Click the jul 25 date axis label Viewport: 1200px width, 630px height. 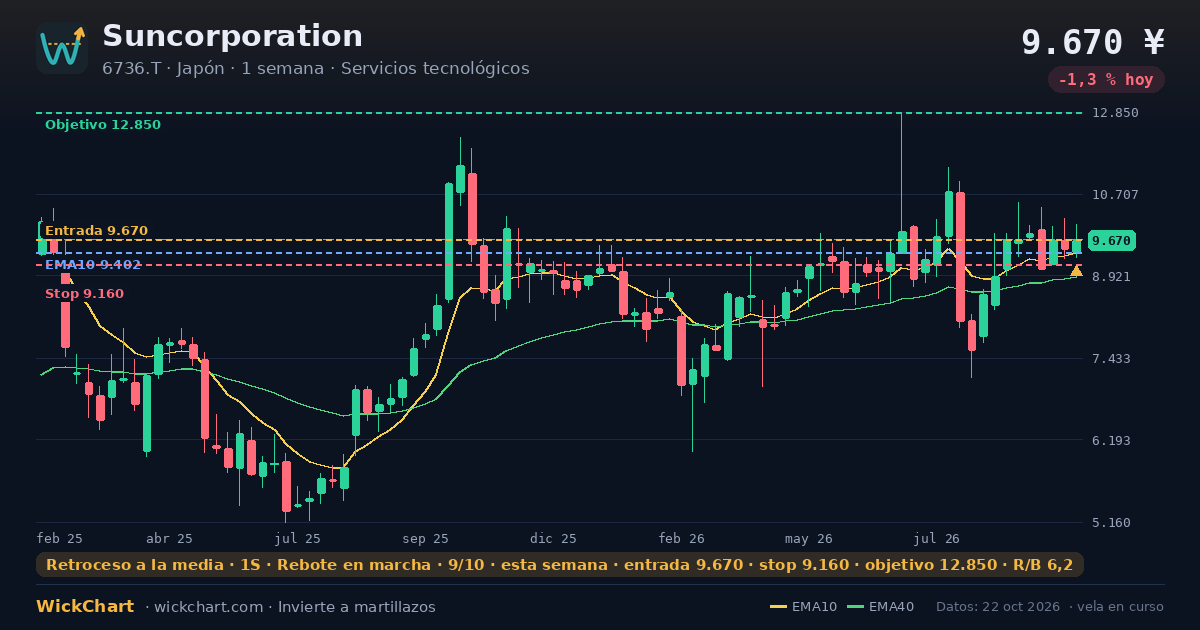298,539
